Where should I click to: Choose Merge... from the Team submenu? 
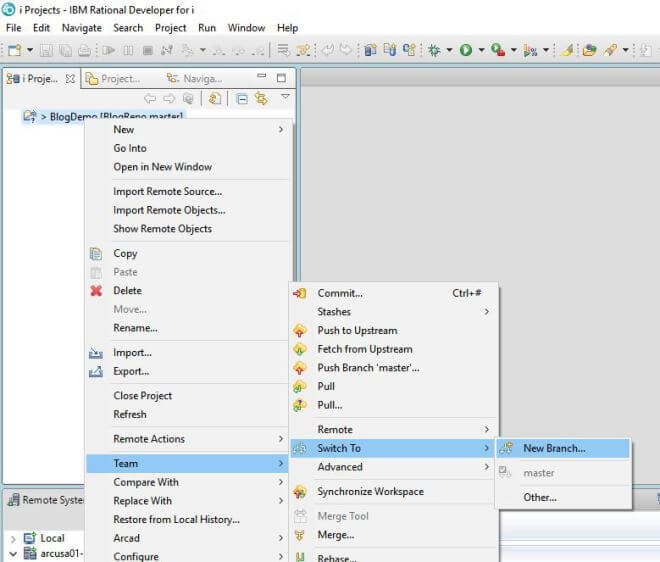(x=394, y=535)
